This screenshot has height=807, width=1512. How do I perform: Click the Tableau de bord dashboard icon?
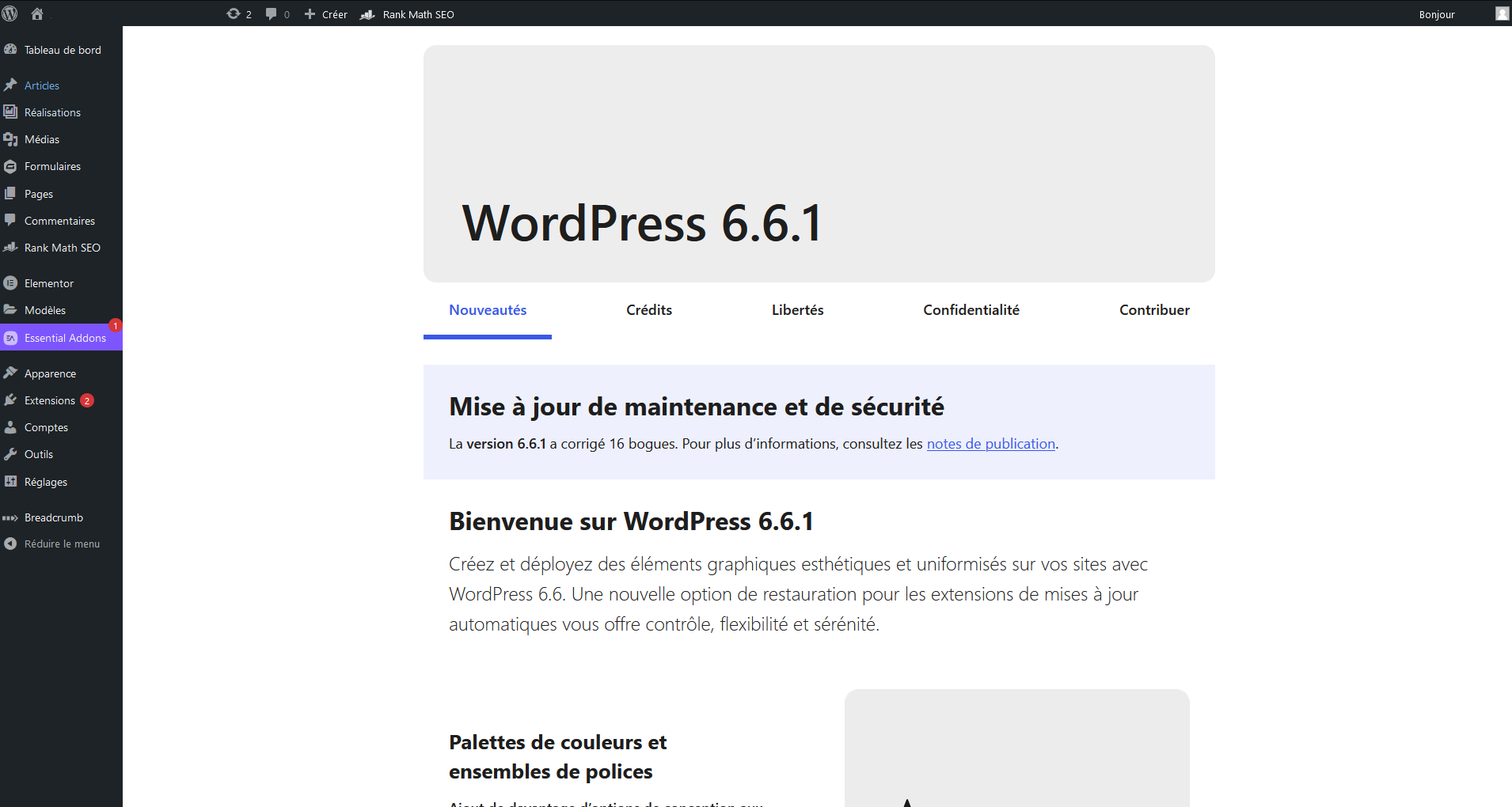coord(10,49)
